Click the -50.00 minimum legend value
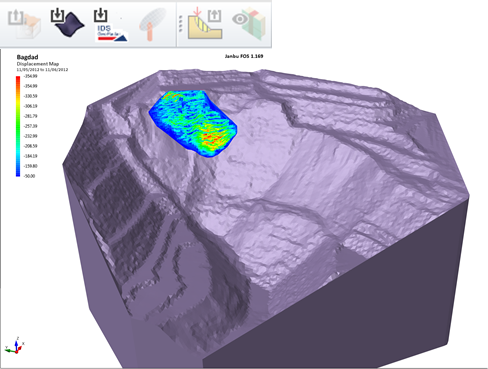Image resolution: width=488 pixels, height=369 pixels. [29, 176]
